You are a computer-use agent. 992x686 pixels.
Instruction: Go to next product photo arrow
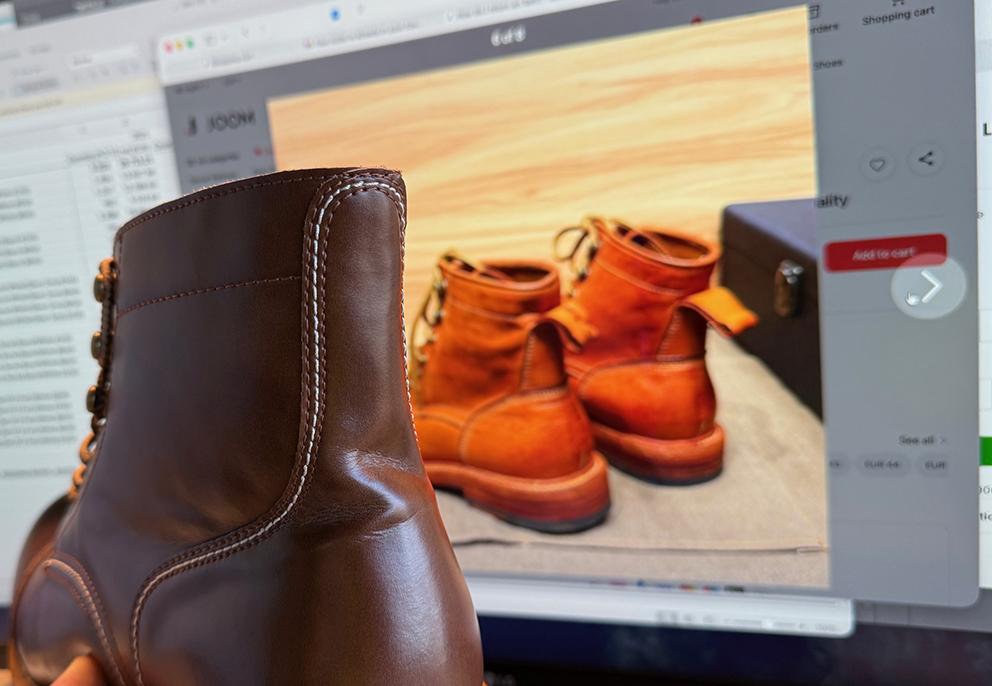pos(928,288)
